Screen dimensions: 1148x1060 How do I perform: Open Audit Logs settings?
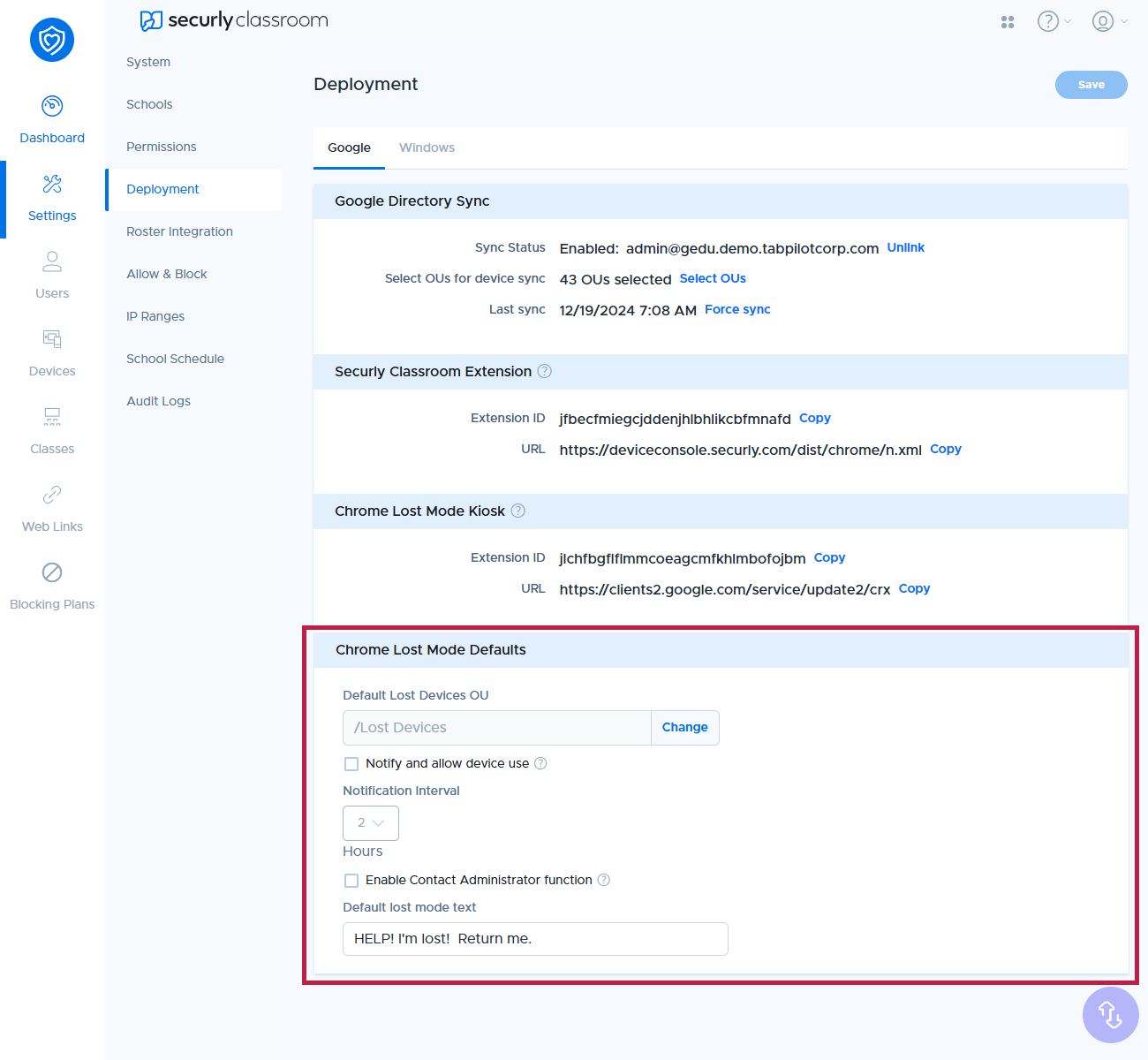pyautogui.click(x=158, y=401)
